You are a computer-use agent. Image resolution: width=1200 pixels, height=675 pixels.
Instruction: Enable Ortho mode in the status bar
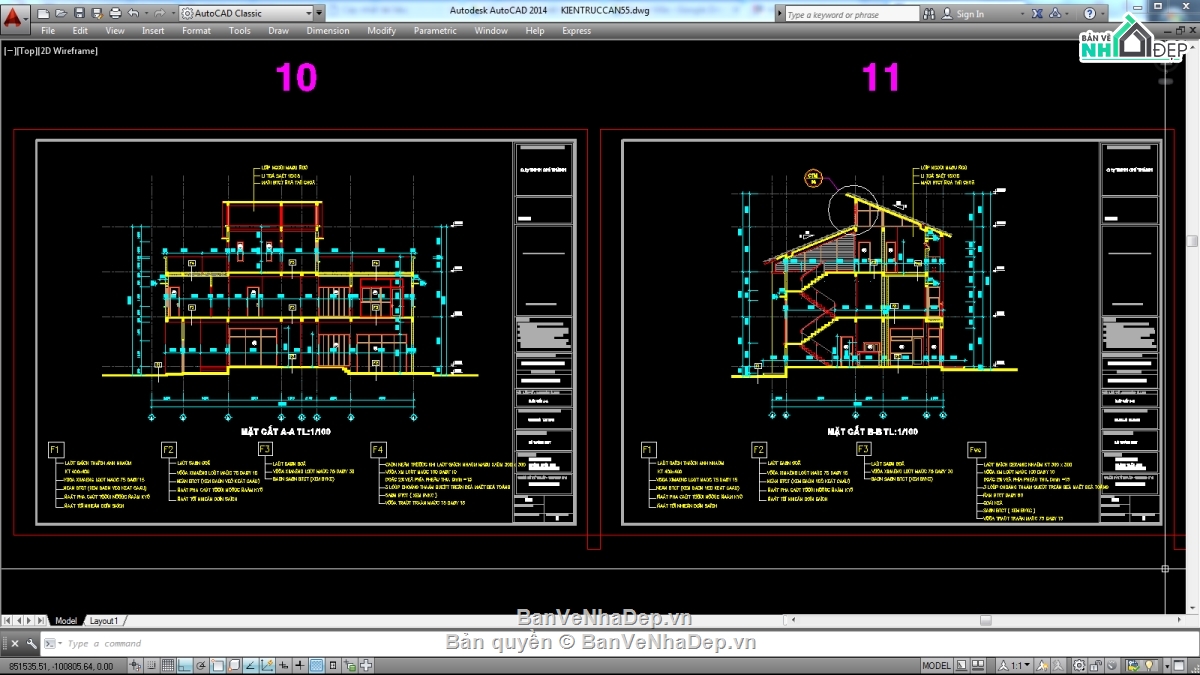[183, 665]
